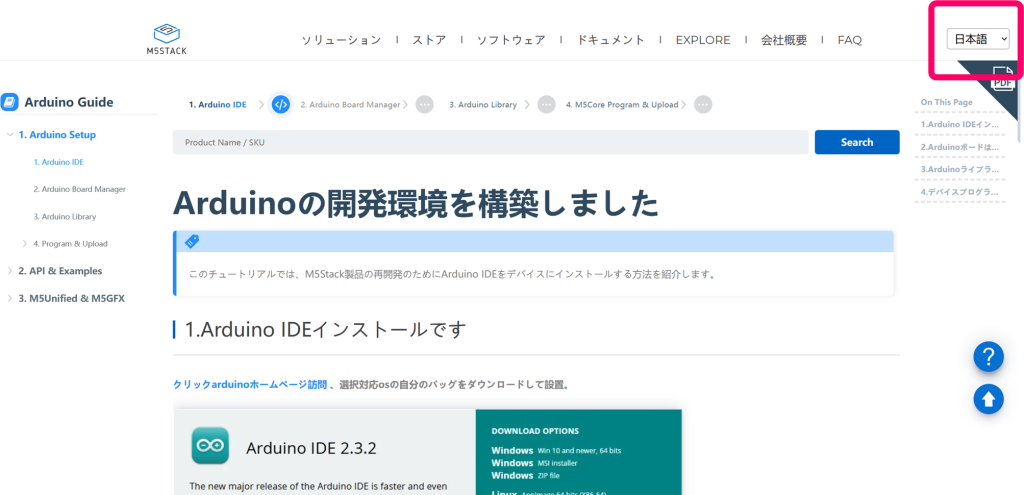Select 1. Arduino IDE in the sidebar
Viewport: 1024px width, 495px height.
pos(59,162)
